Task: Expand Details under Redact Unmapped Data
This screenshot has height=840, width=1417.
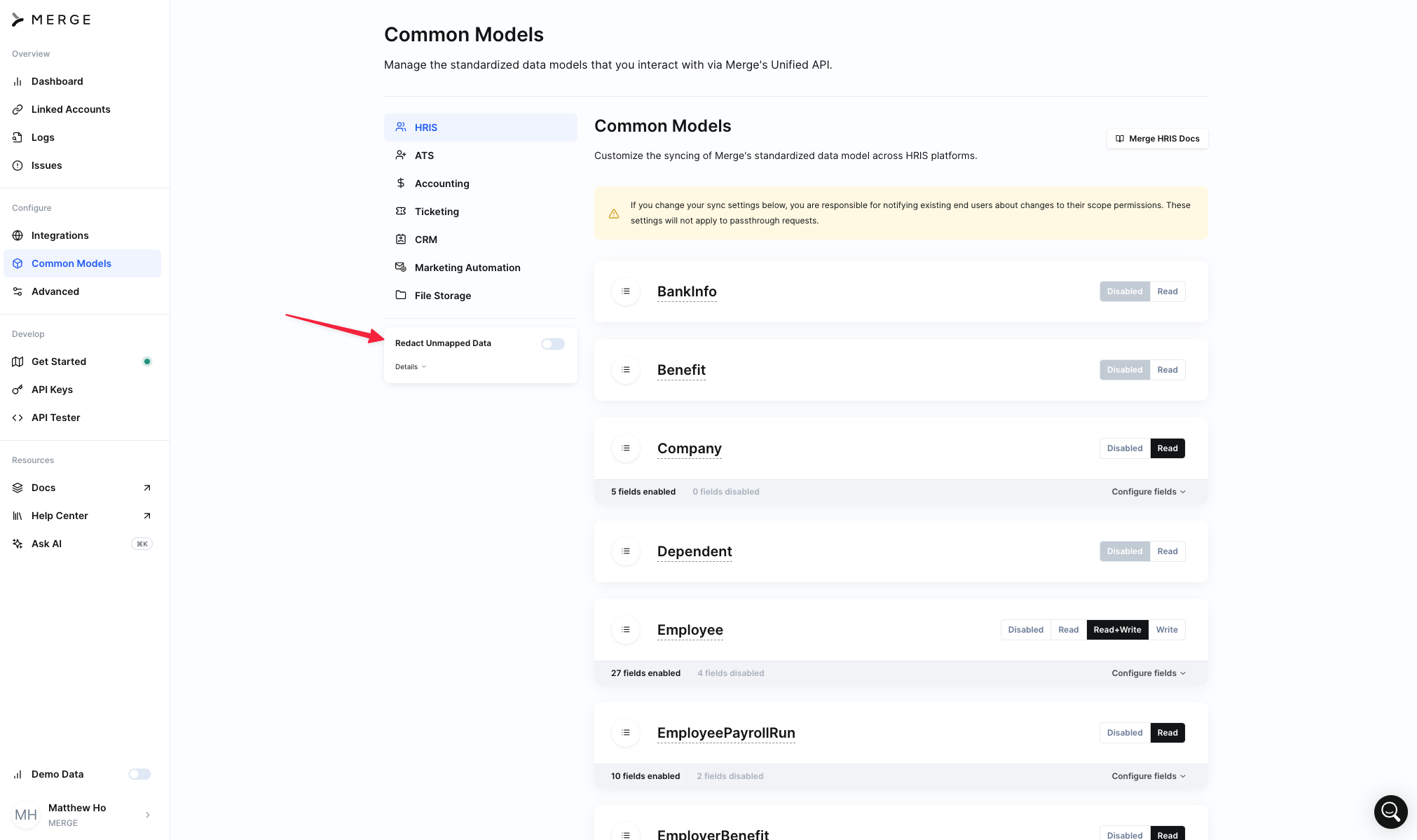Action: pos(410,367)
